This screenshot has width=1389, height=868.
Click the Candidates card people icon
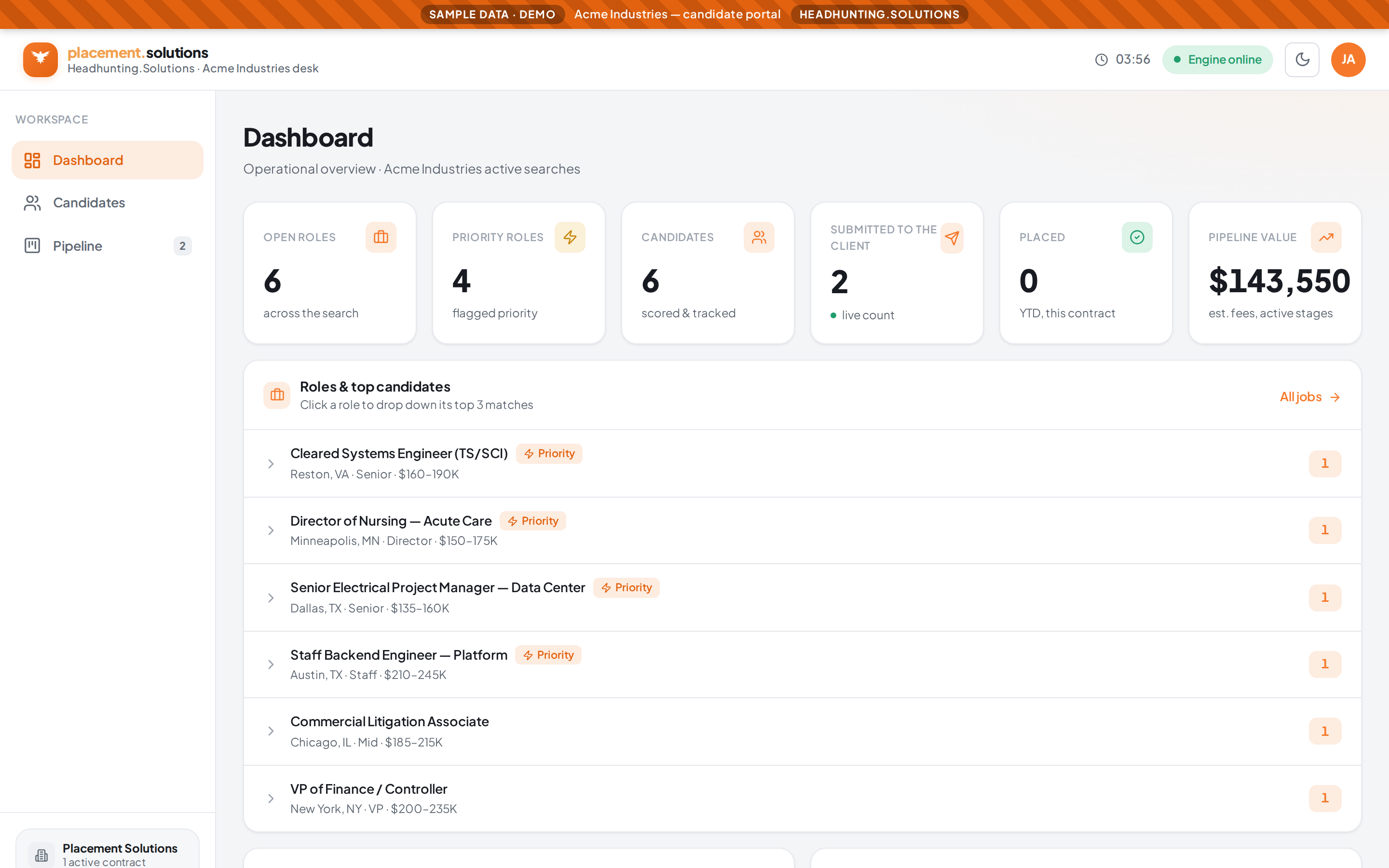pos(759,237)
